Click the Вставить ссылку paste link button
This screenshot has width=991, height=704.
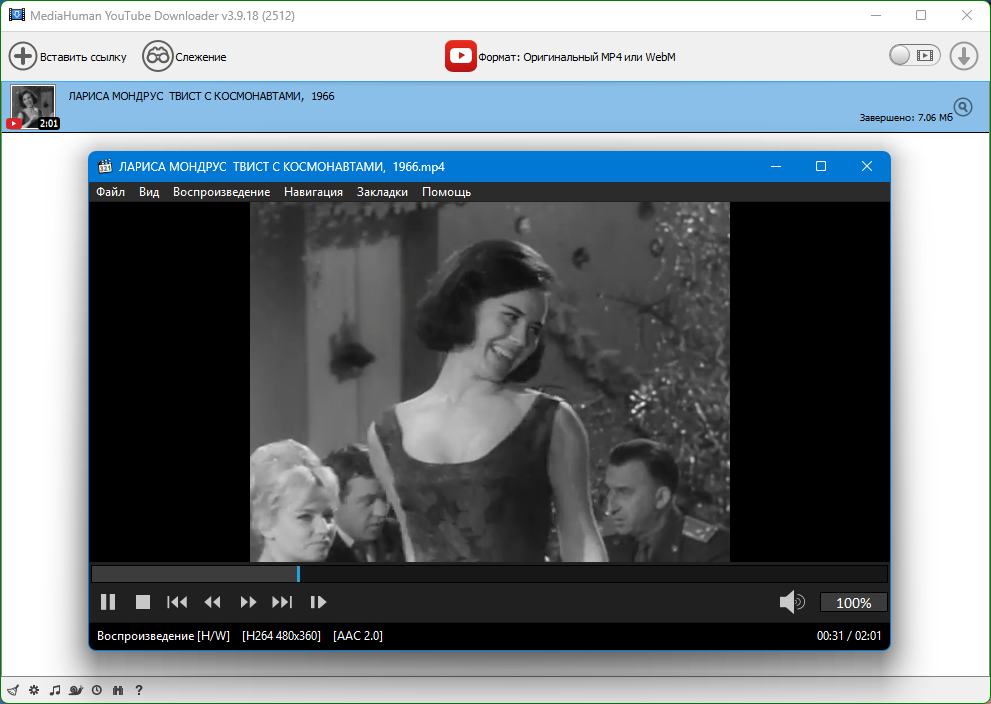(68, 56)
